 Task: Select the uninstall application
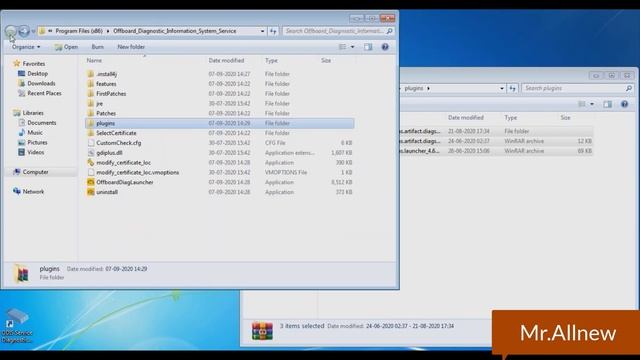pyautogui.click(x=107, y=192)
